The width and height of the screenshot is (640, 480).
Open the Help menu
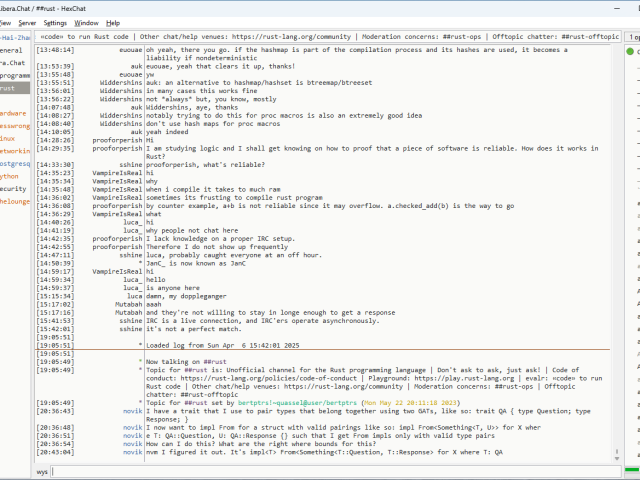click(x=113, y=22)
